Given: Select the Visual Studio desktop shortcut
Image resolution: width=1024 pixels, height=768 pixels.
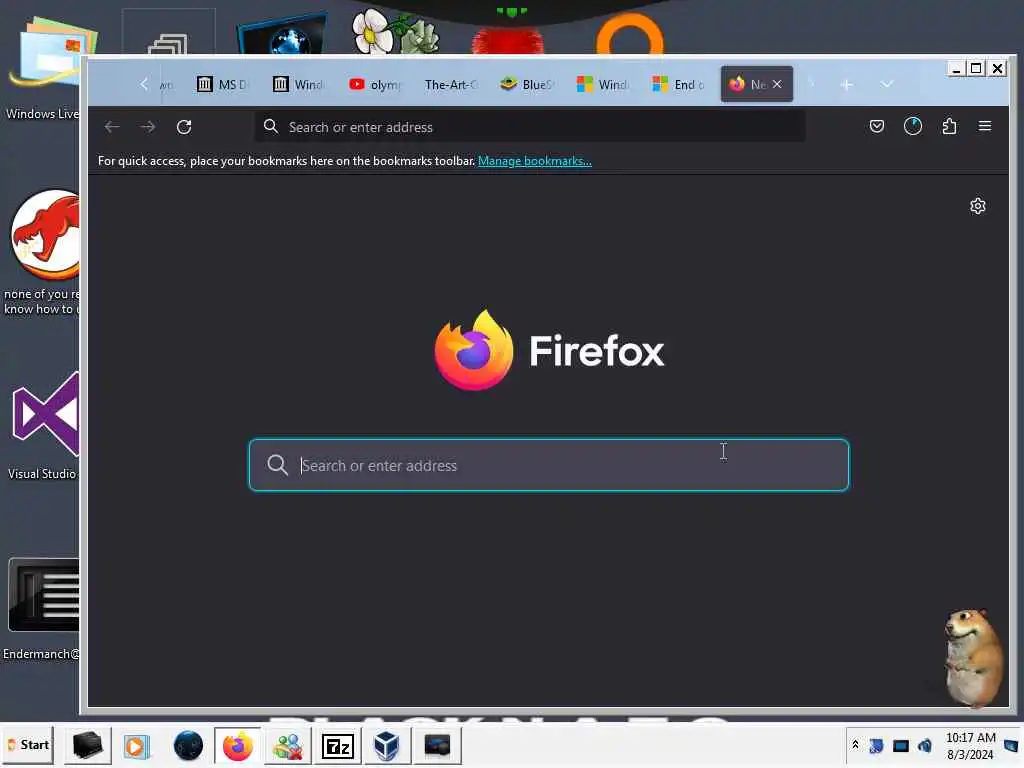Looking at the screenshot, I should (43, 425).
